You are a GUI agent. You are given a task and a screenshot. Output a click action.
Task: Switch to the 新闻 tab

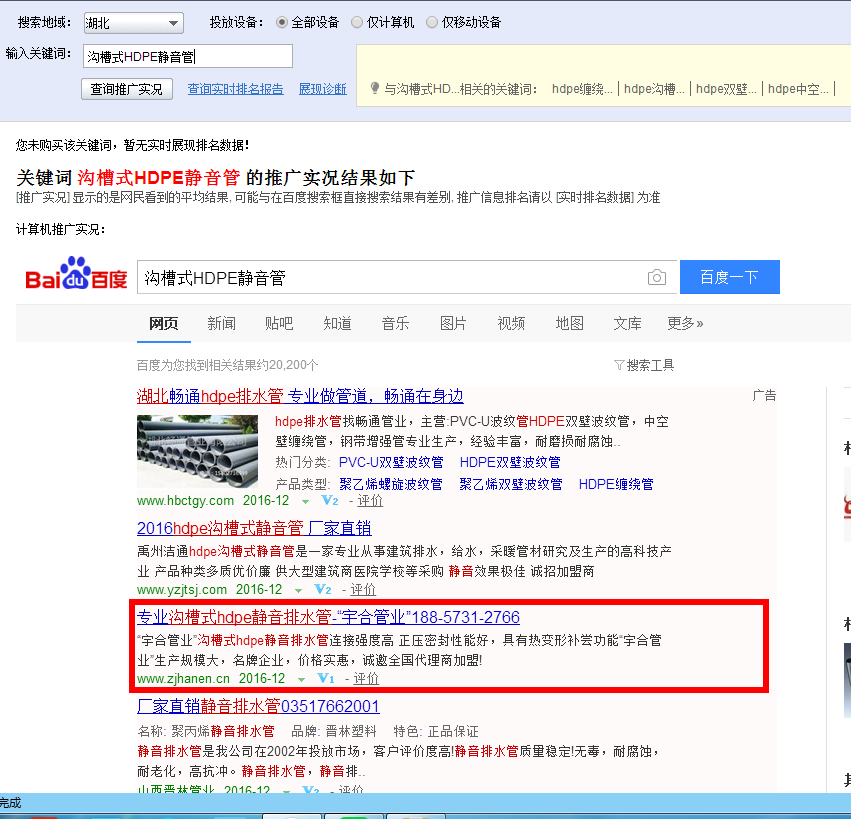pos(221,324)
